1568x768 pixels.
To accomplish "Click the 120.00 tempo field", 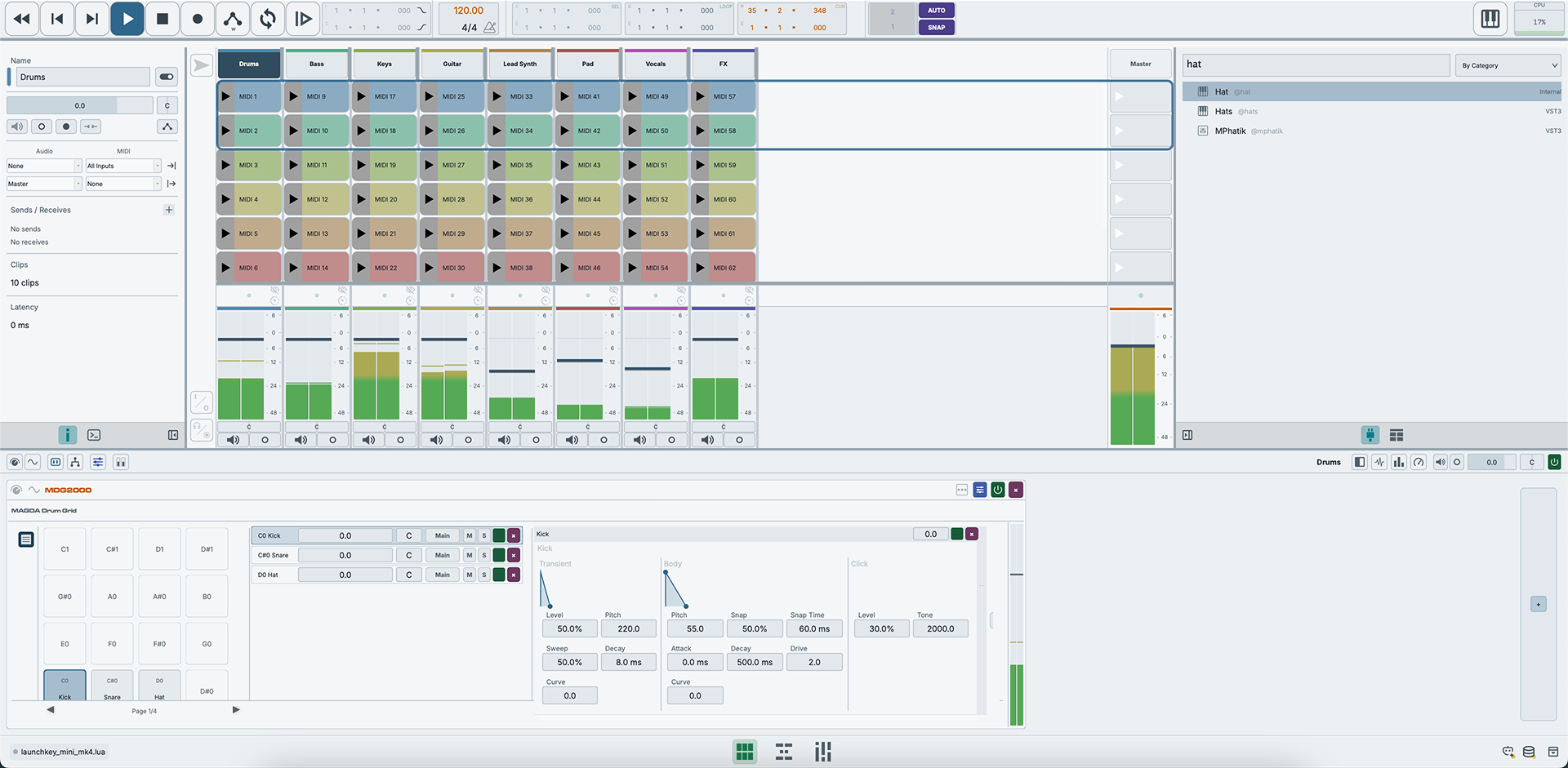I will click(468, 11).
